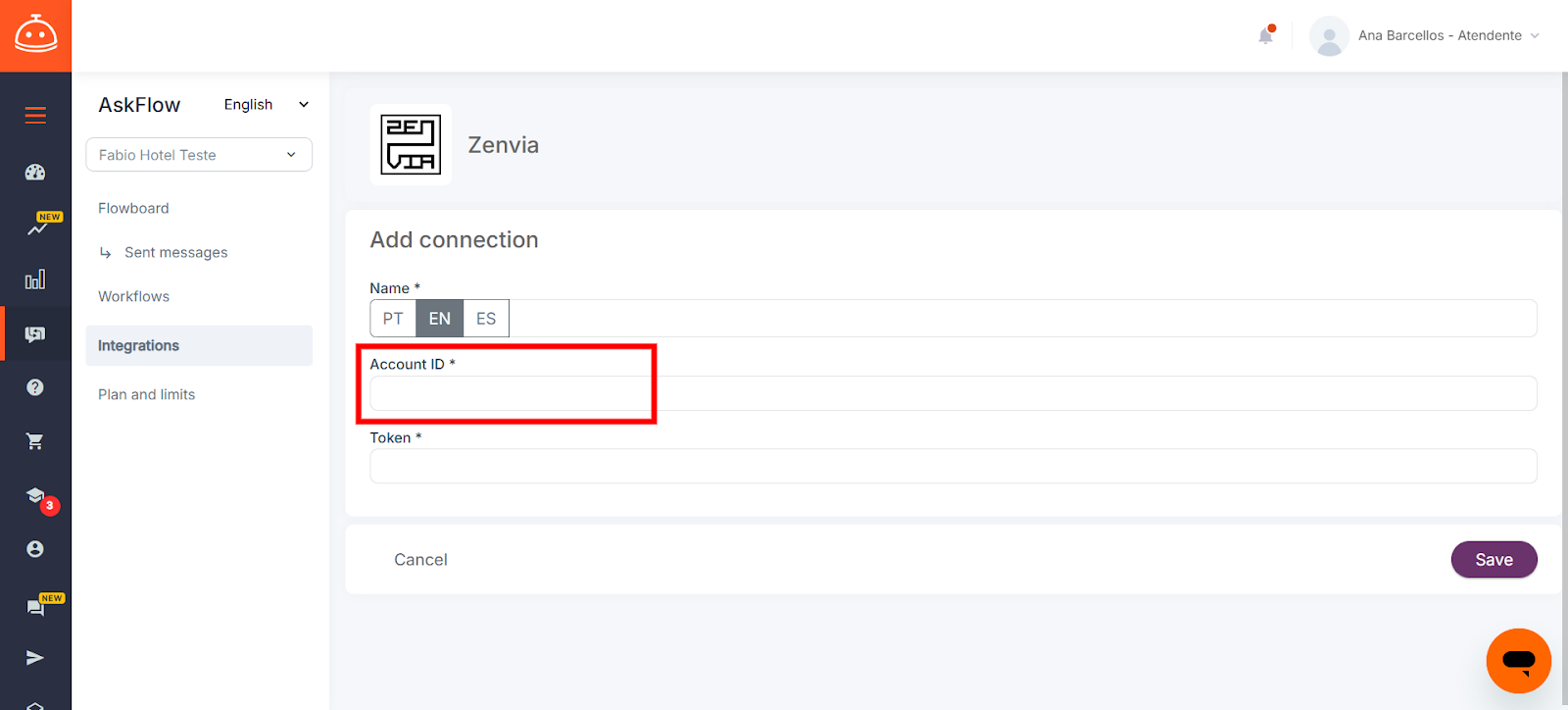Click the shopping cart icon
This screenshot has width=1568, height=710.
coord(35,441)
